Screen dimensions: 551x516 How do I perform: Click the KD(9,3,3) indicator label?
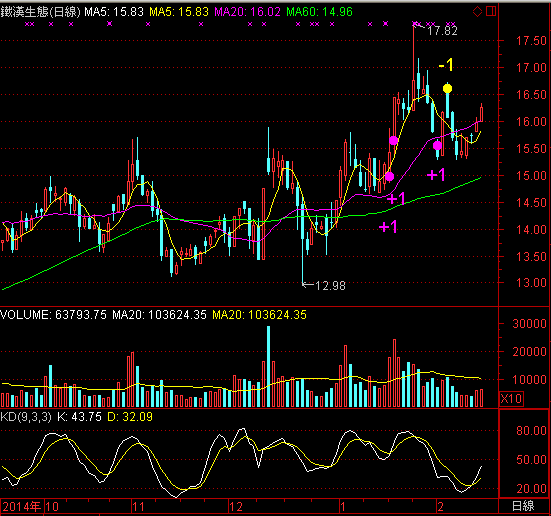pyautogui.click(x=26, y=417)
